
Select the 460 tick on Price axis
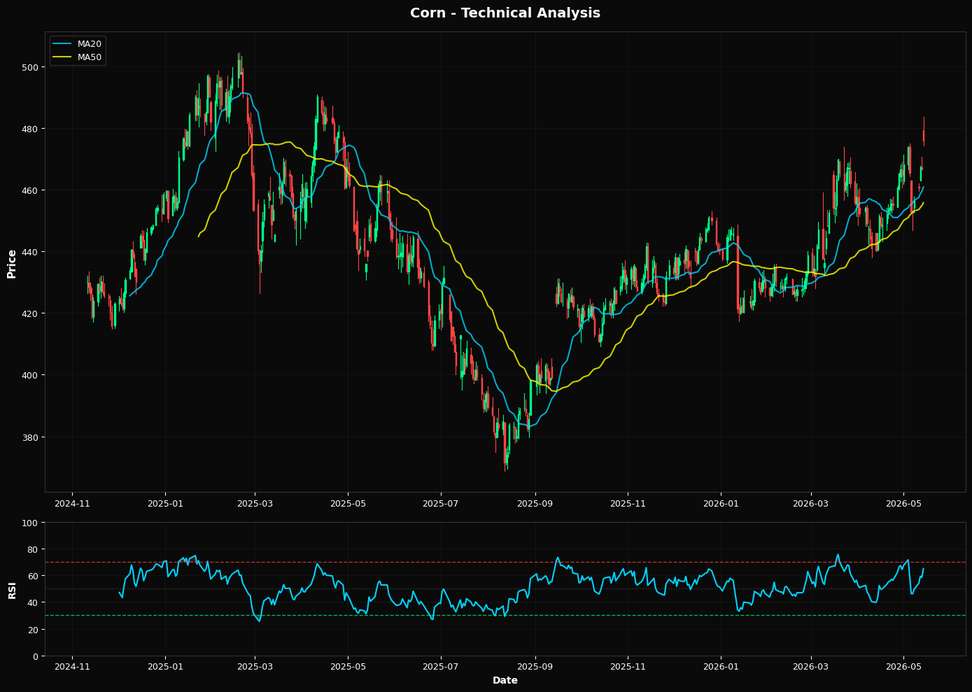coord(32,190)
